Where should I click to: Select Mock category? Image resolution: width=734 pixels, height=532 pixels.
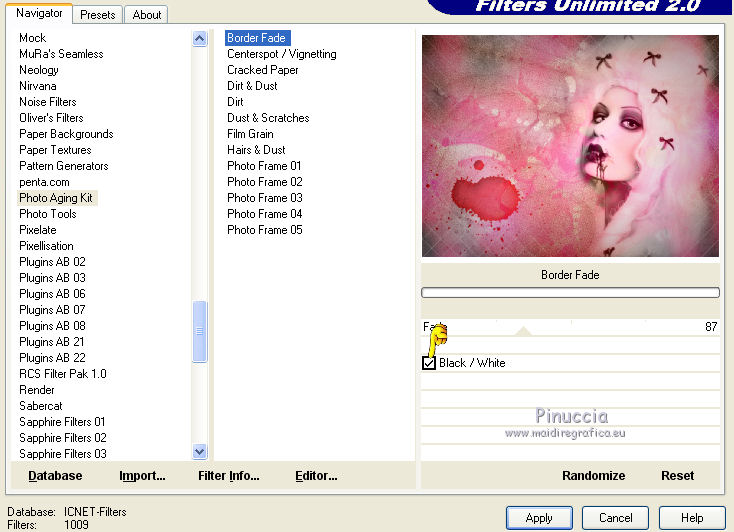point(32,38)
